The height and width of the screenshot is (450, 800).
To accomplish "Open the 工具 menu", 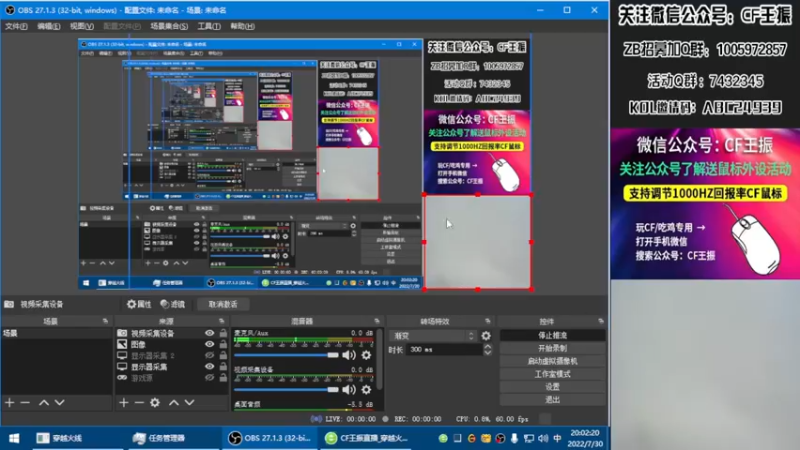I will (x=209, y=26).
